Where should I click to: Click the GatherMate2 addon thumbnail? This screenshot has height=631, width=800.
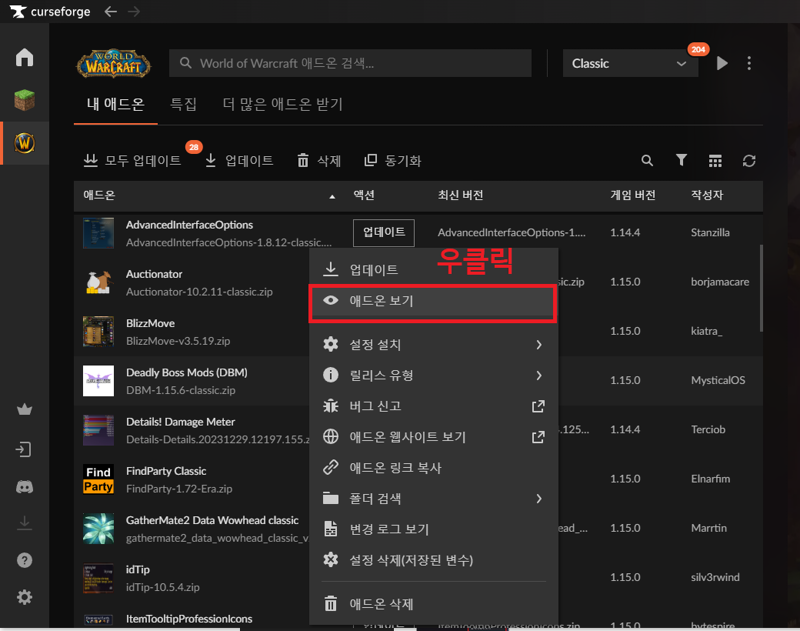(x=98, y=528)
